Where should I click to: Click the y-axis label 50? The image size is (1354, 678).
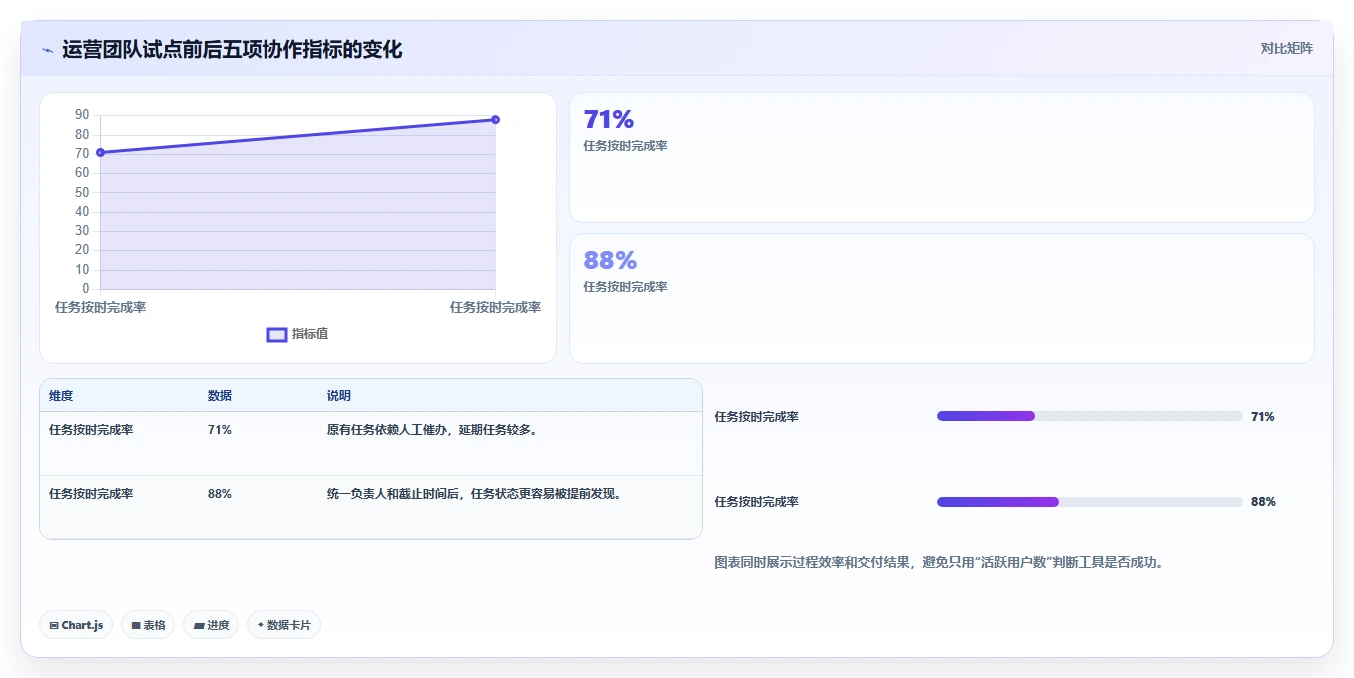[x=82, y=192]
